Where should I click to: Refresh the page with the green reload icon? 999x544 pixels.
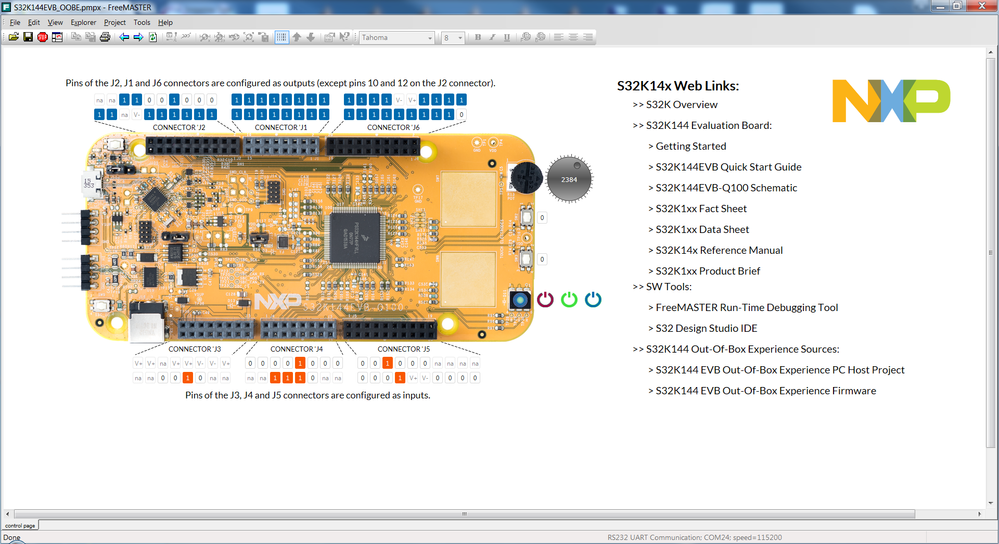(x=153, y=37)
